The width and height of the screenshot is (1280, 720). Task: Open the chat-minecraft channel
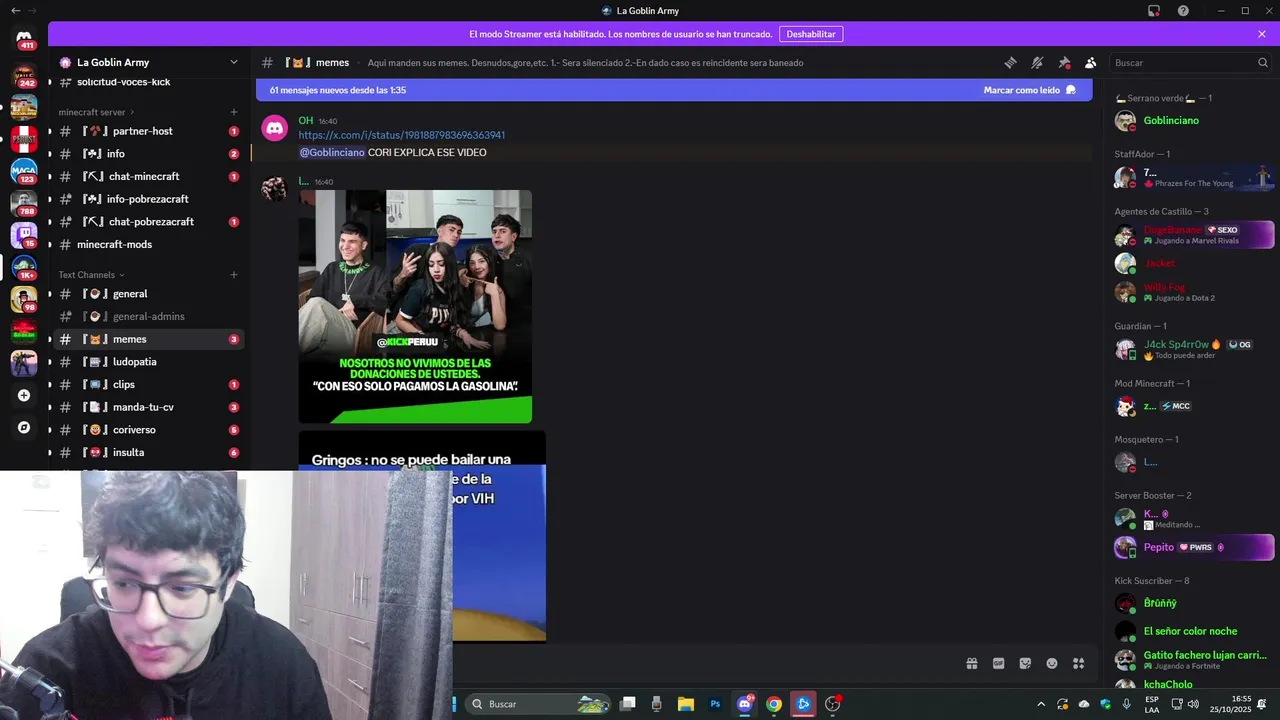pos(148,177)
